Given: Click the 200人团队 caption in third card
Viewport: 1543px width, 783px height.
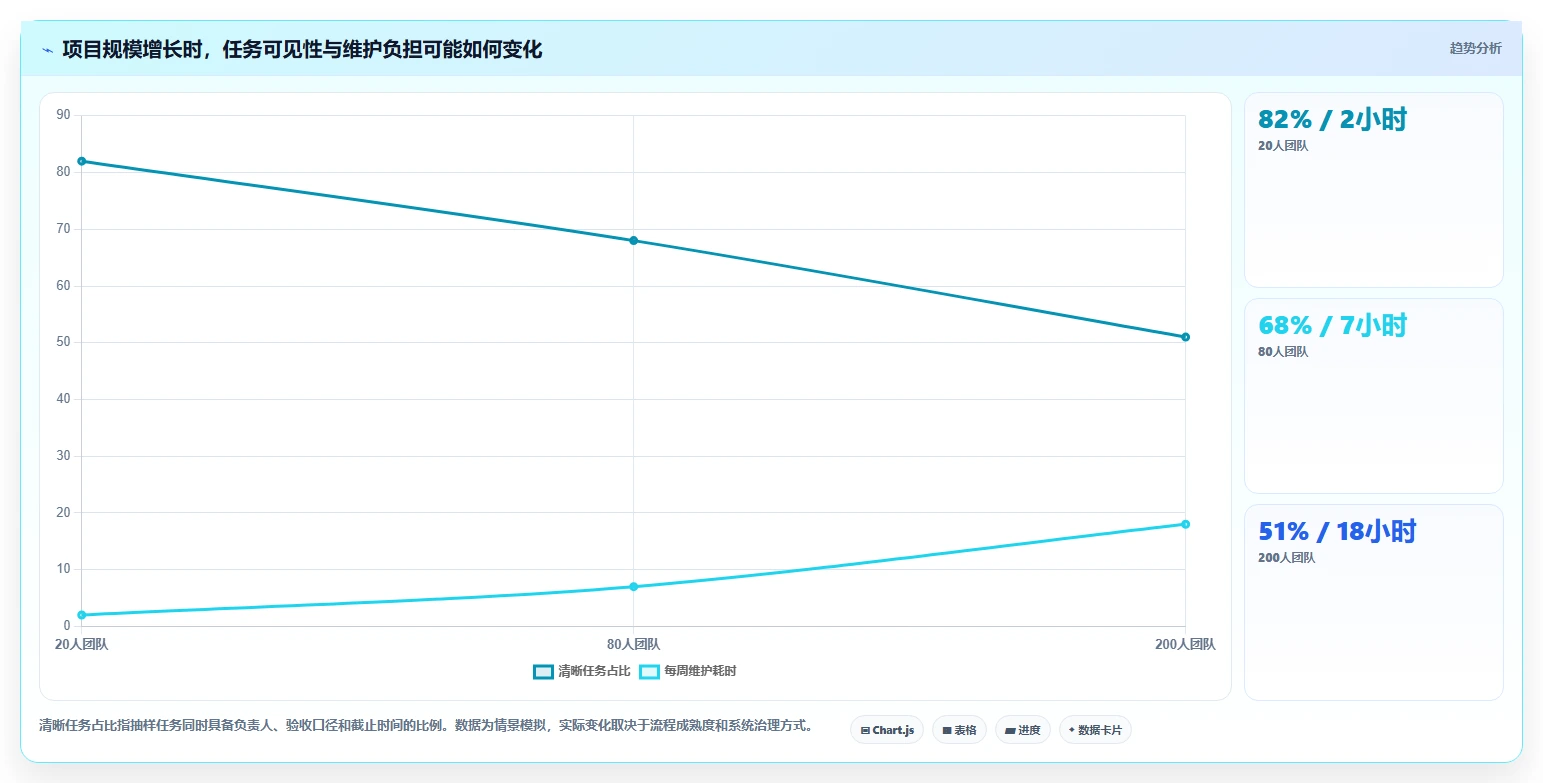Looking at the screenshot, I should click(1287, 558).
